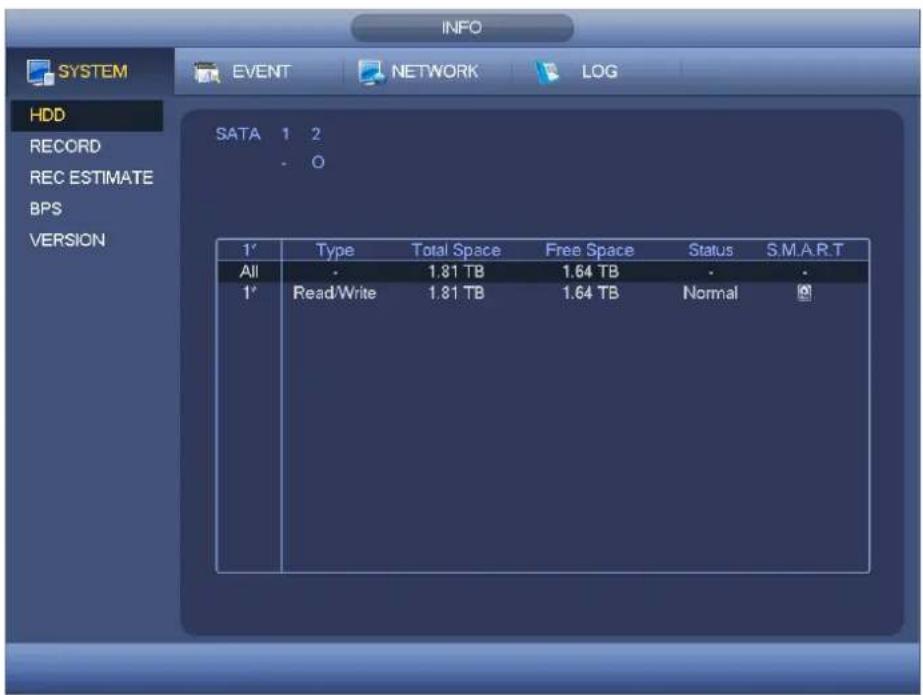Click the SATA label
923x695 pixels.
pos(238,134)
